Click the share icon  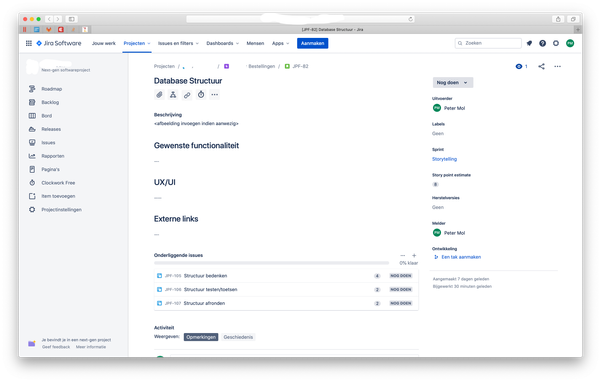point(541,66)
